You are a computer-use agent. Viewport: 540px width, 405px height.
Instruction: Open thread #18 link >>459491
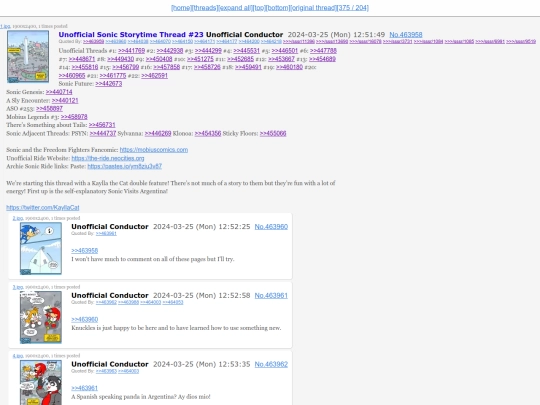point(248,67)
